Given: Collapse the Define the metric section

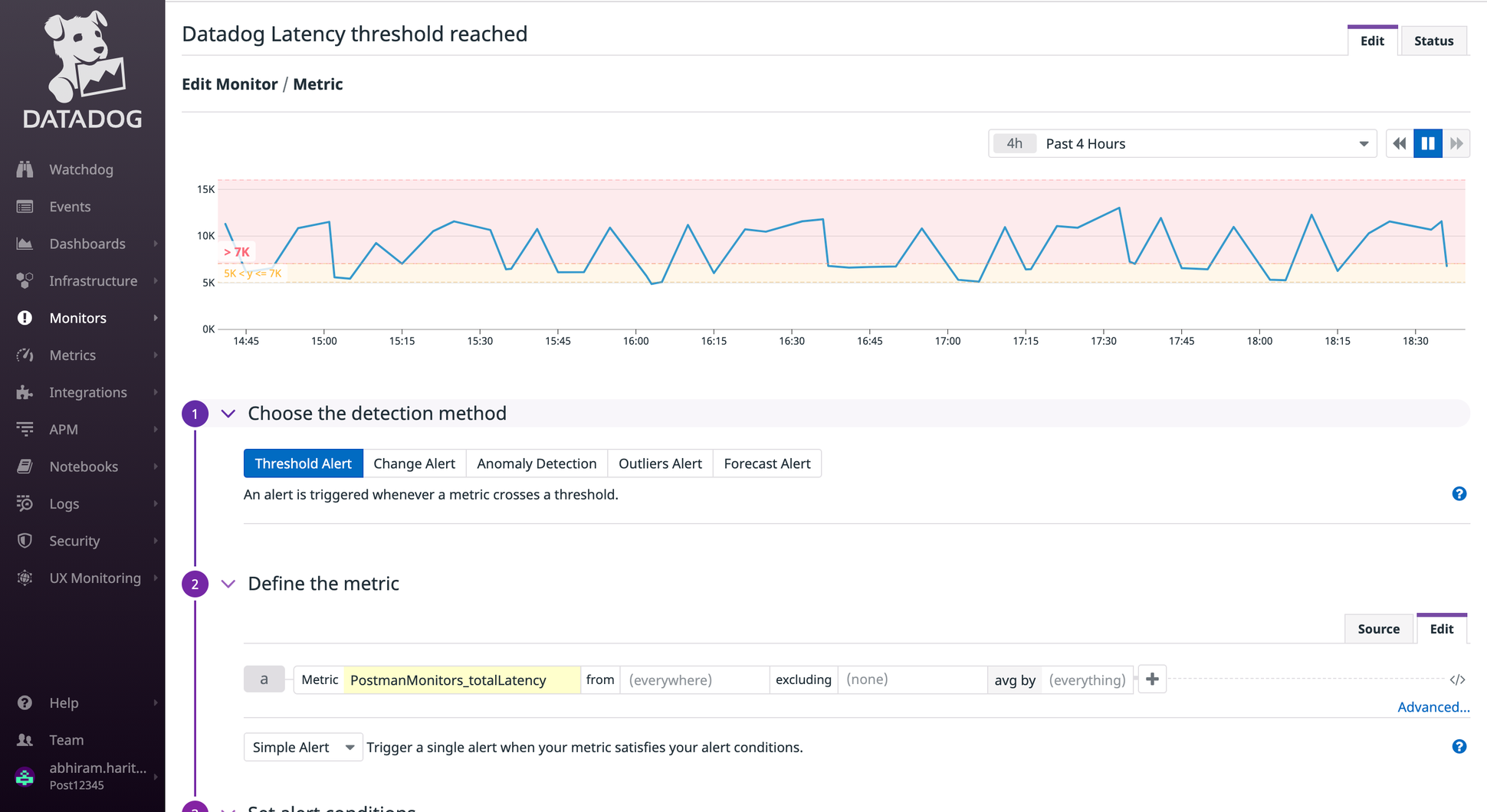Looking at the screenshot, I should click(228, 584).
